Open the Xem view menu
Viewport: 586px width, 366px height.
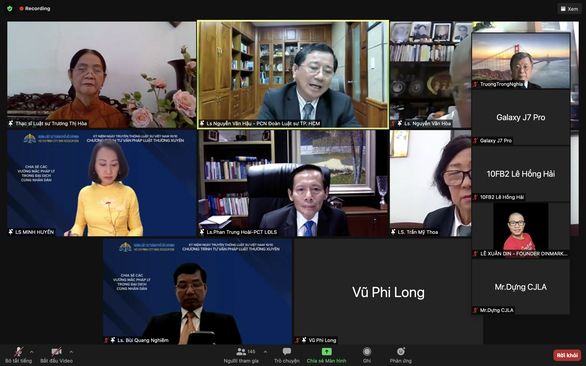(570, 9)
